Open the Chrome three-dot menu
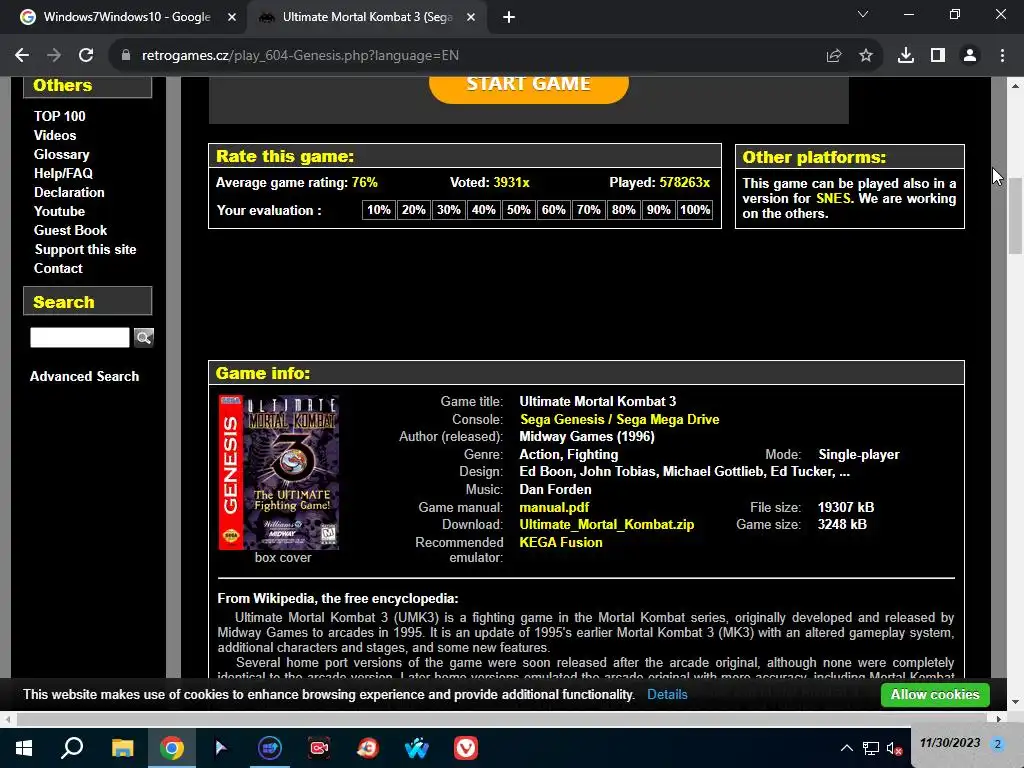This screenshot has width=1024, height=768. pos(1002,56)
